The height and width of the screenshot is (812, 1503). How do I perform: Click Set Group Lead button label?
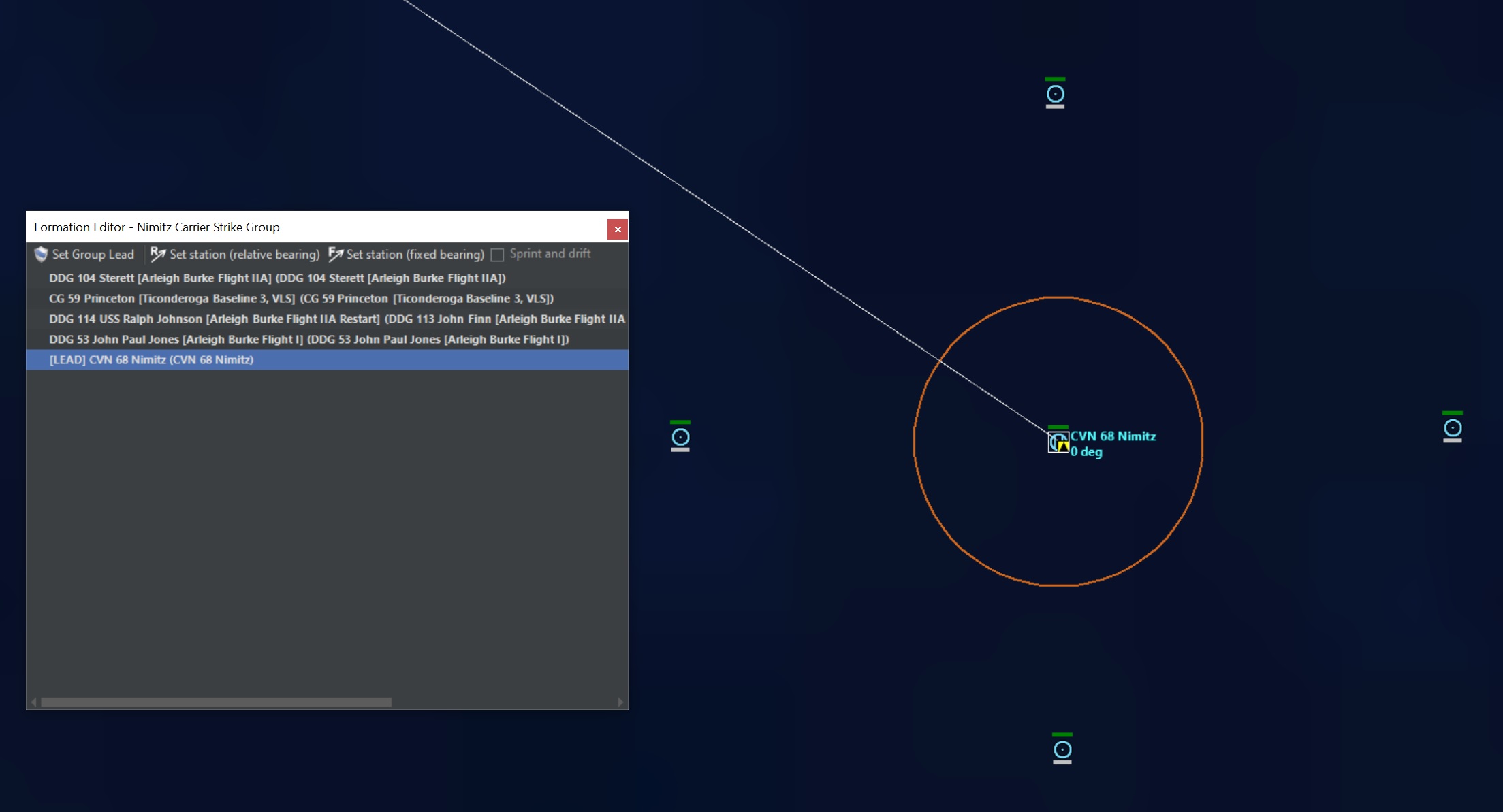point(93,255)
